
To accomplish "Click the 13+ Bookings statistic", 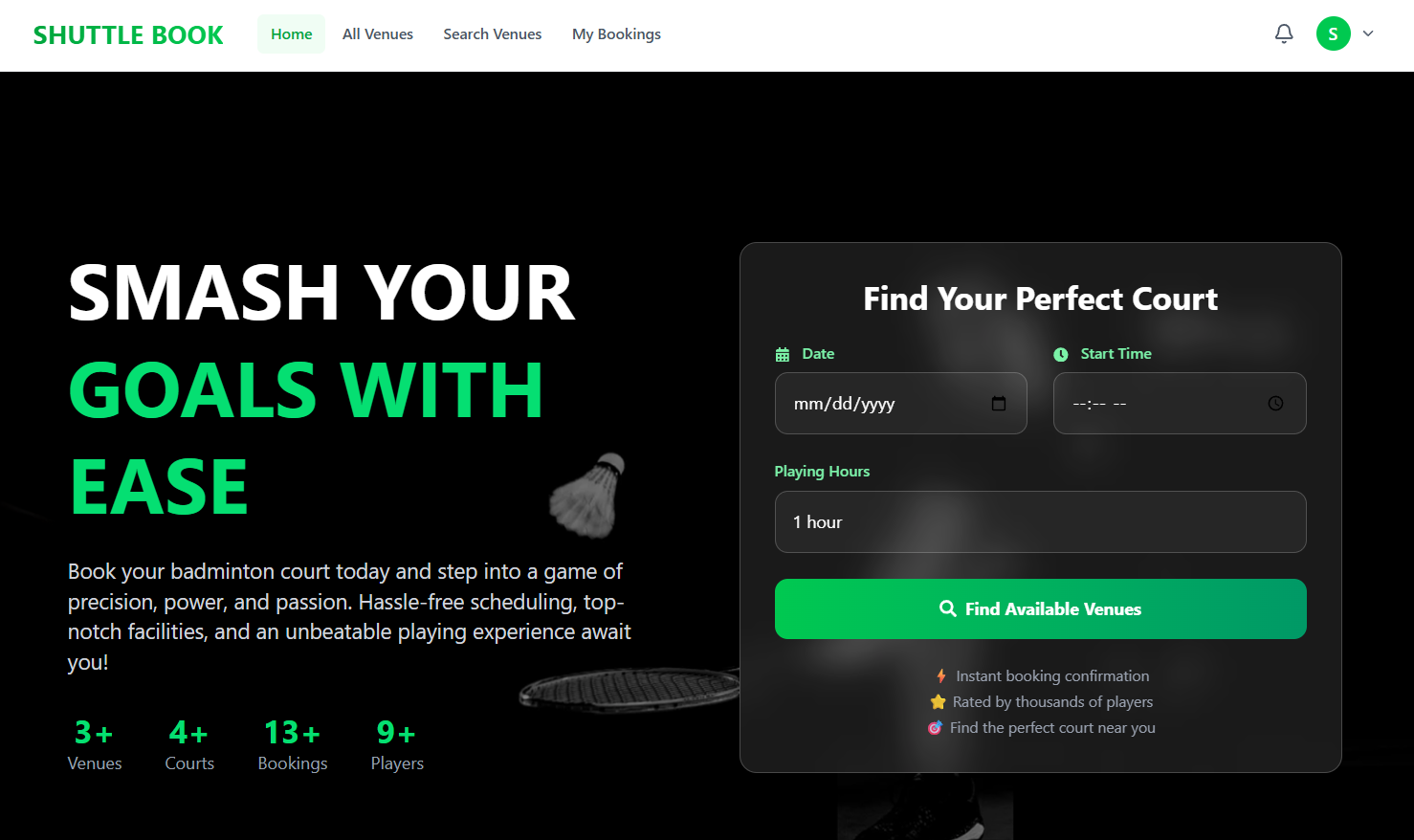I will (293, 745).
